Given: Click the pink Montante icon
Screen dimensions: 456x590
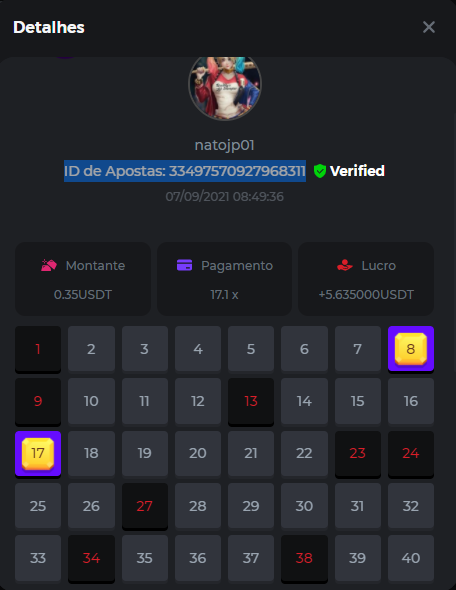Looking at the screenshot, I should [x=49, y=265].
